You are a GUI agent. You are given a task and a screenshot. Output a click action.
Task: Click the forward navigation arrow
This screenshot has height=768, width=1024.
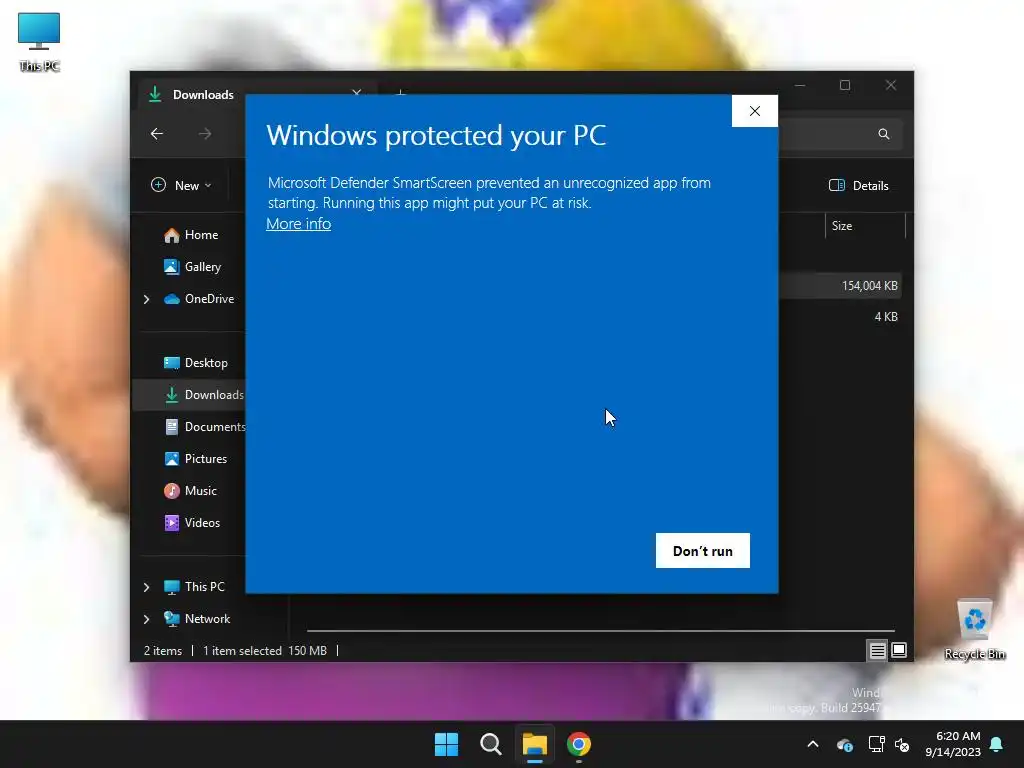point(205,134)
